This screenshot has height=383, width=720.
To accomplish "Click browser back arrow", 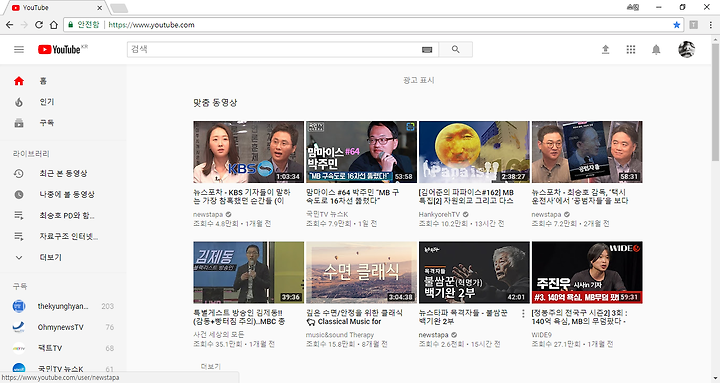I will click(x=9, y=25).
